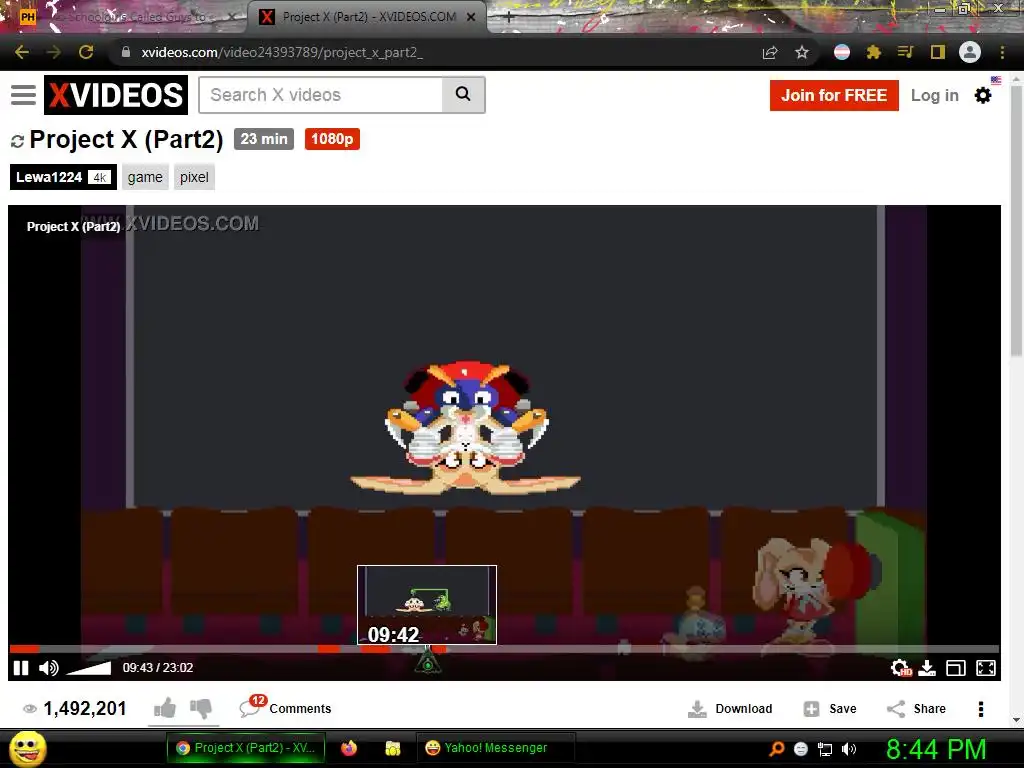Click the 23 min duration badge

coord(264,139)
